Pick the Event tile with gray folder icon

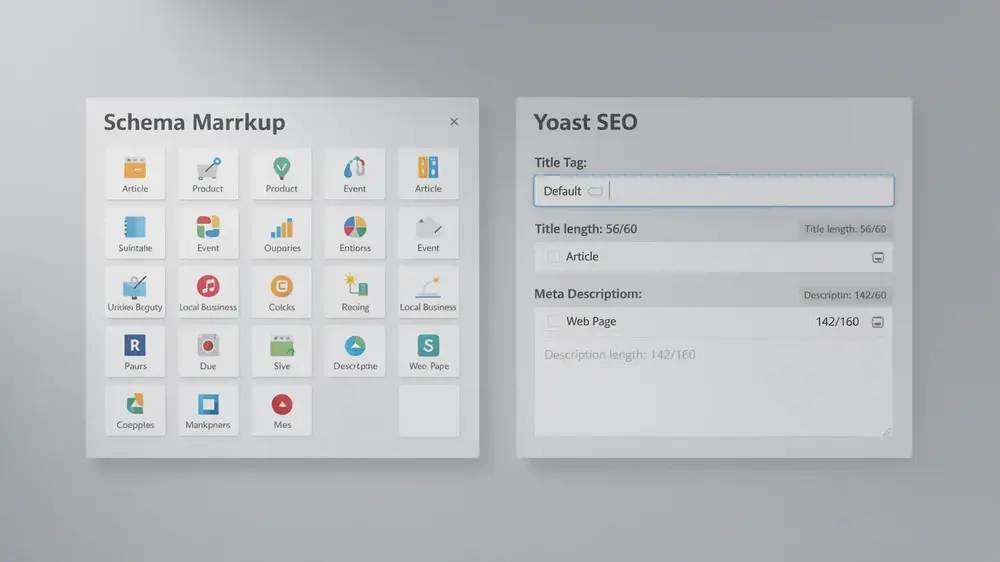pyautogui.click(x=428, y=233)
